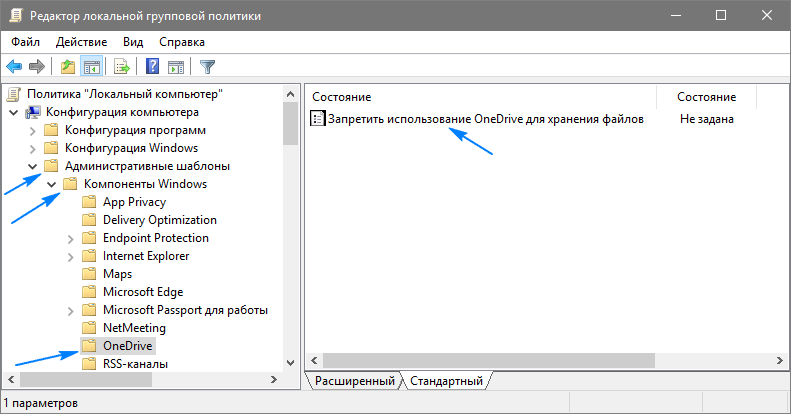Screen dimensions: 791x414
Task: Switch to the Расширенный tab
Action: pos(355,381)
